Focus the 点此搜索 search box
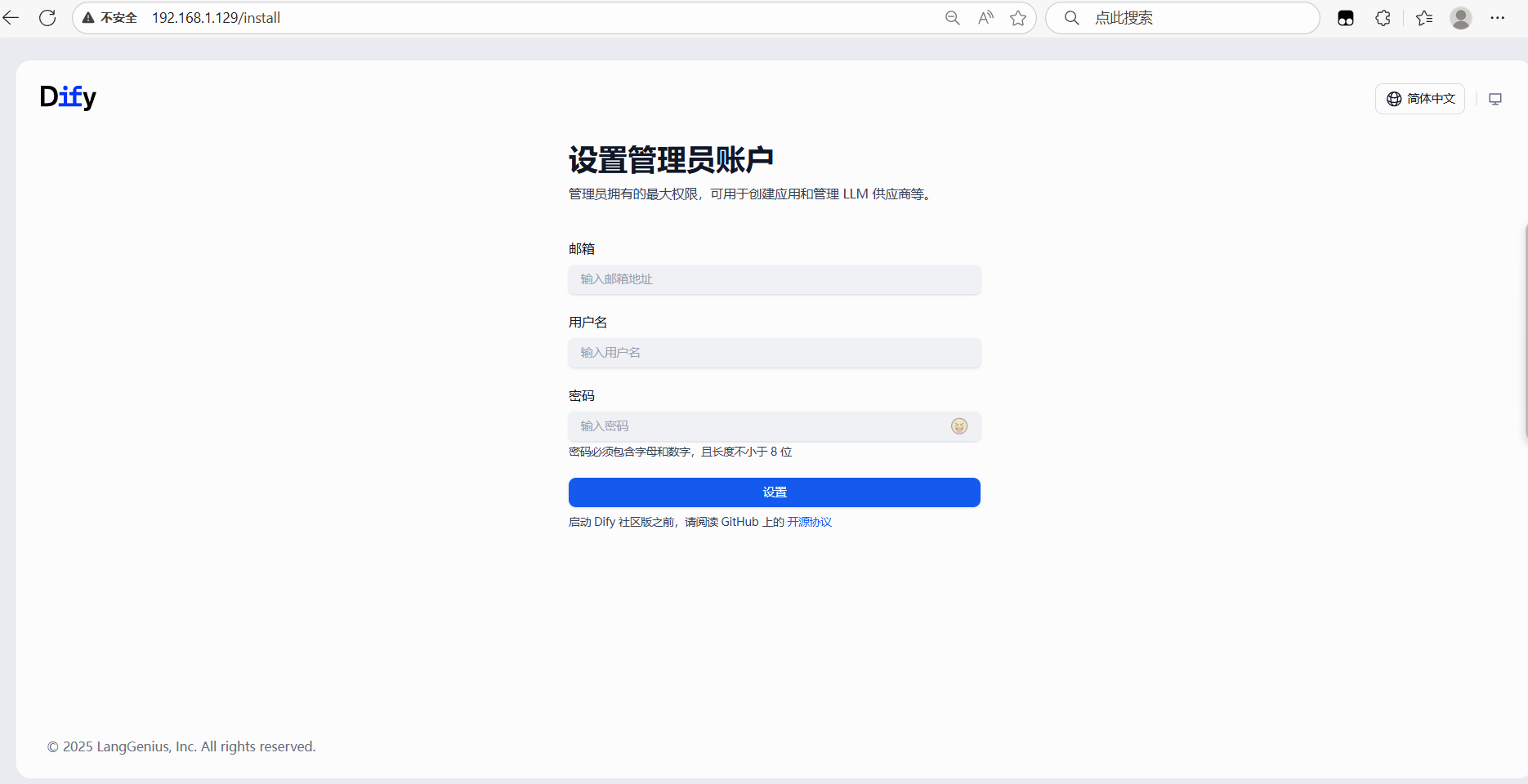 pos(1182,18)
